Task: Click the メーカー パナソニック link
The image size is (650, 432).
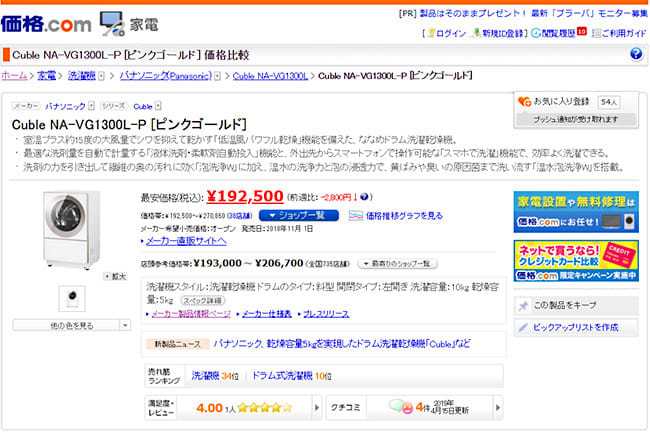Action: 65,107
